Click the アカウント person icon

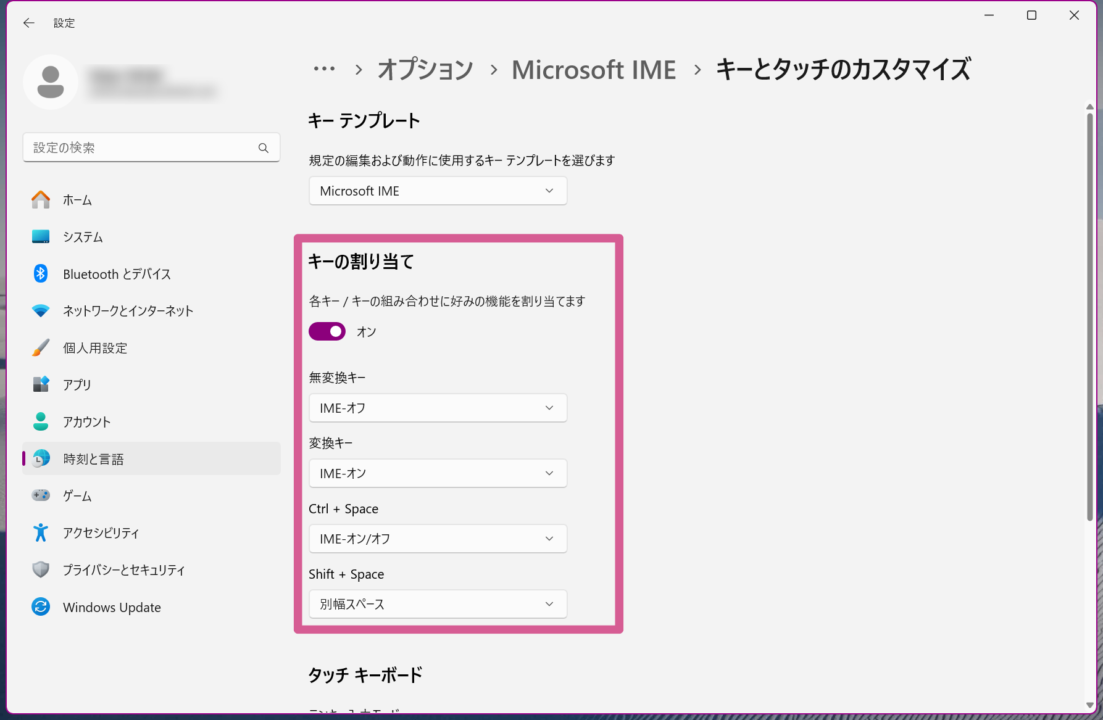pyautogui.click(x=41, y=422)
